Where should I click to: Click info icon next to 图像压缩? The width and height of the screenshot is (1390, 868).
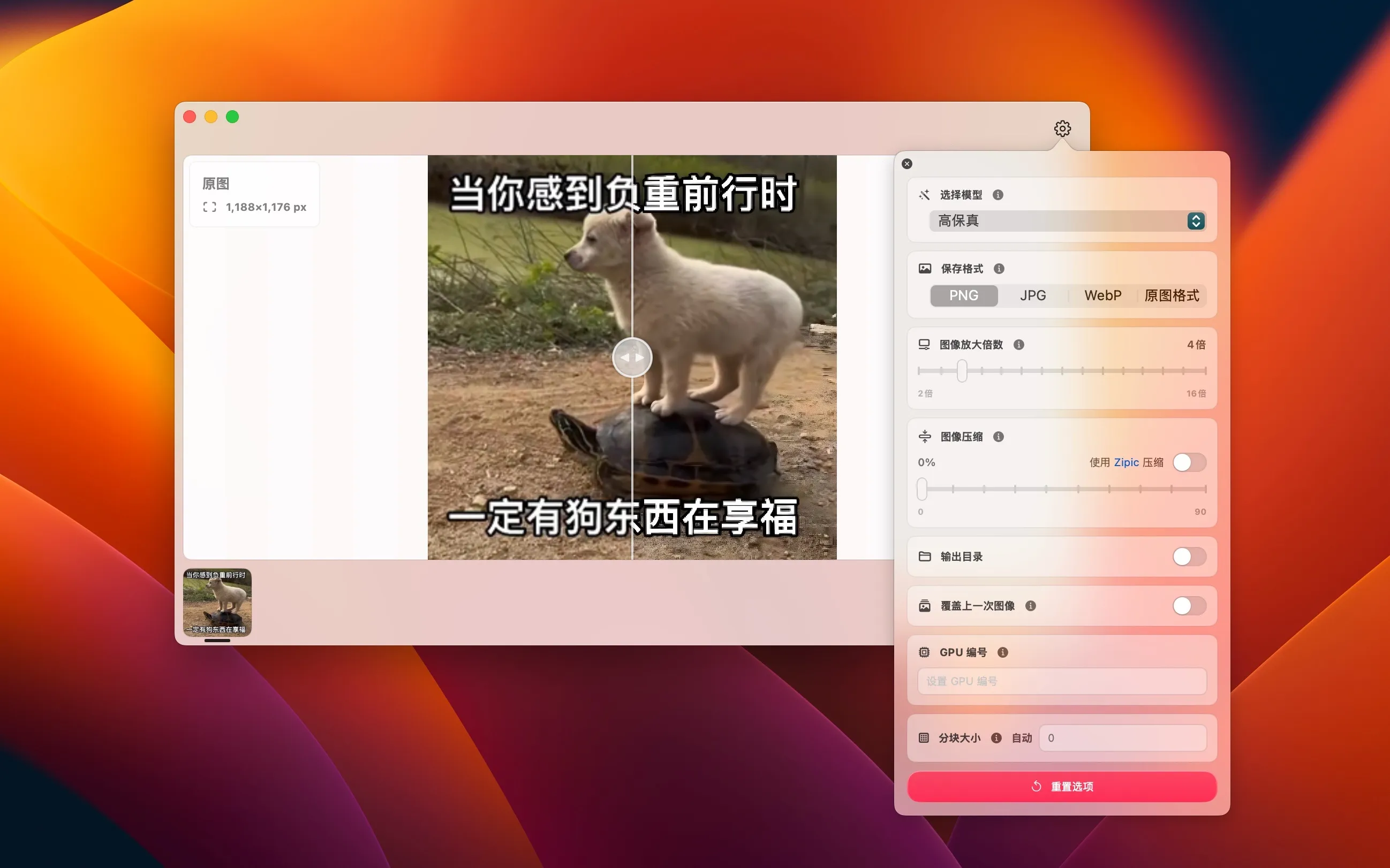pos(998,437)
